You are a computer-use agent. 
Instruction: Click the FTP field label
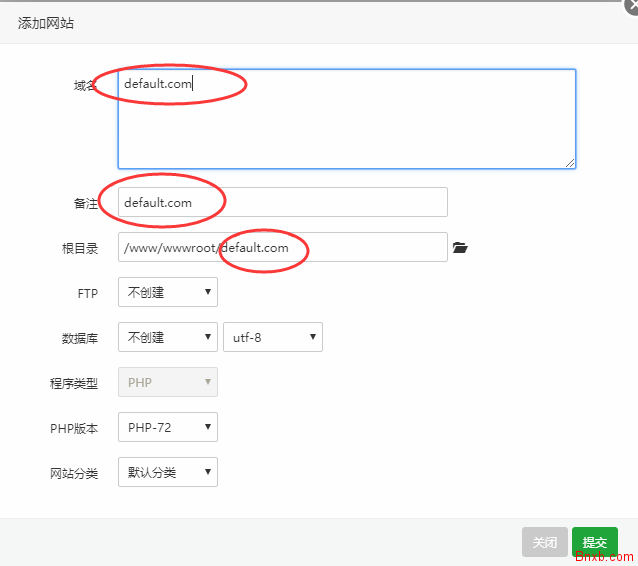87,293
